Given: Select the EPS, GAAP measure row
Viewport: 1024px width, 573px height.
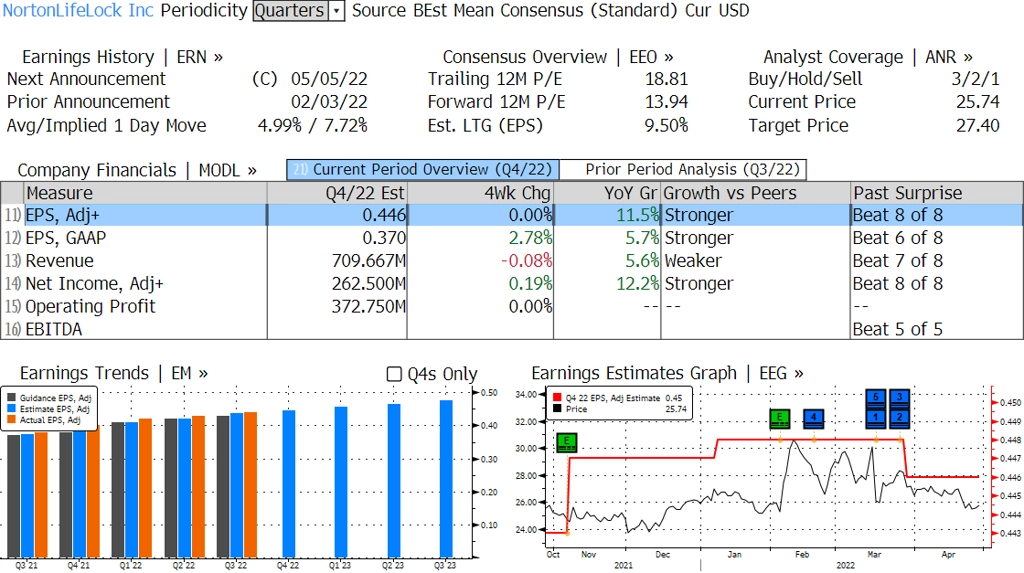Looking at the screenshot, I should tap(512, 238).
